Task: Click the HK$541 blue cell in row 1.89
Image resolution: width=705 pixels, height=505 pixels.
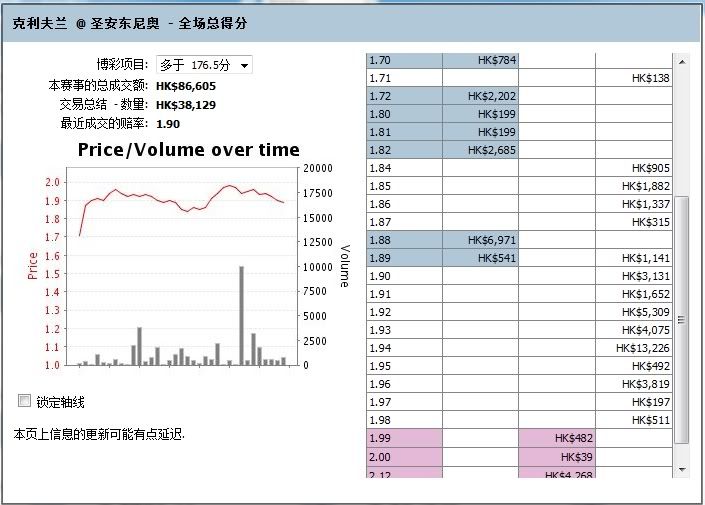Action: (480, 258)
